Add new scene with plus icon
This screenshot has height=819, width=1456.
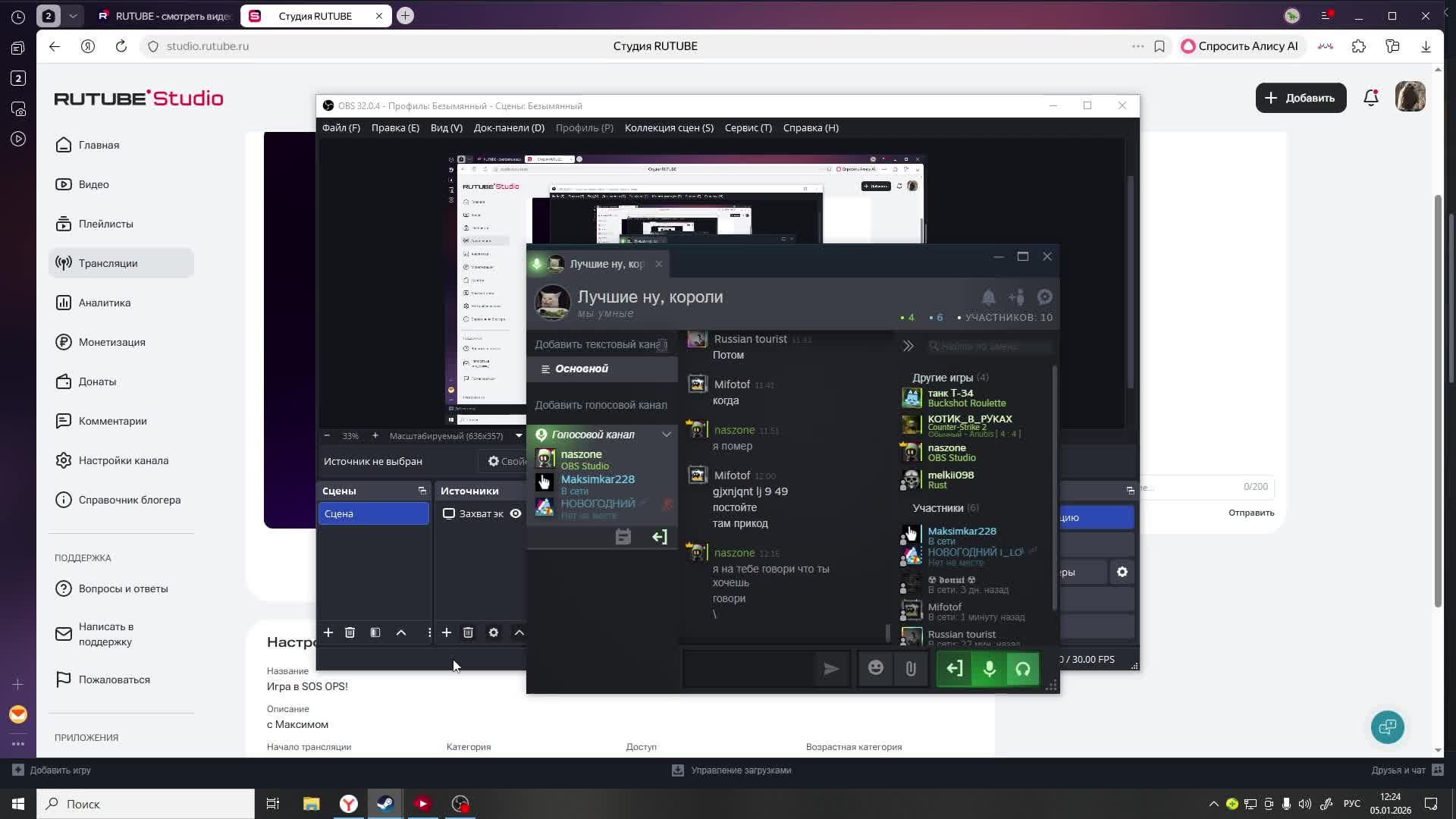(328, 632)
